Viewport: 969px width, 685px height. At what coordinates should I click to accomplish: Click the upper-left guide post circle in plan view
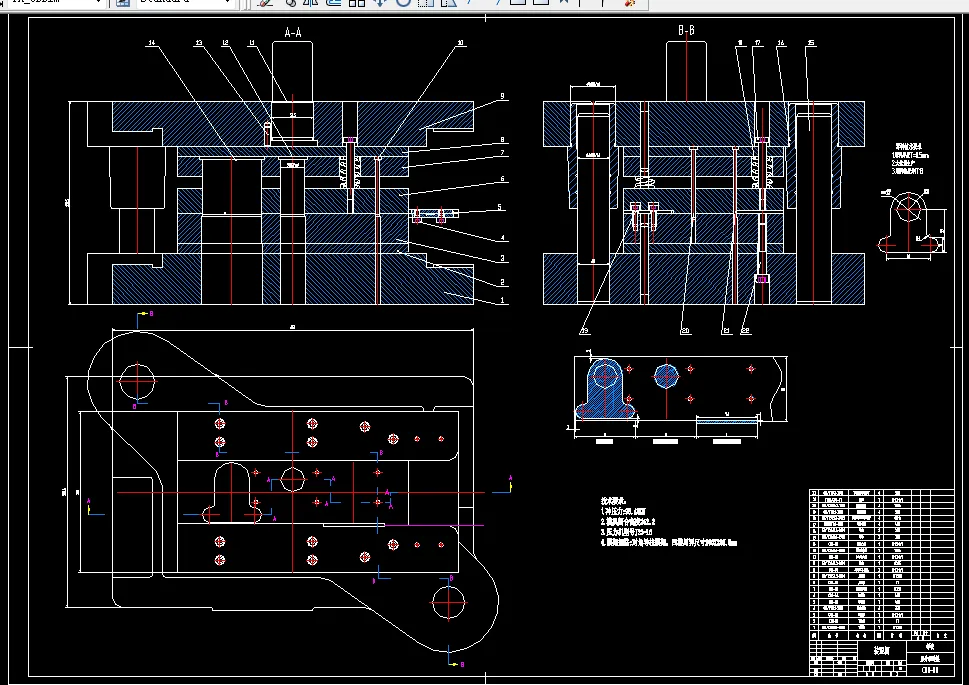[x=137, y=381]
